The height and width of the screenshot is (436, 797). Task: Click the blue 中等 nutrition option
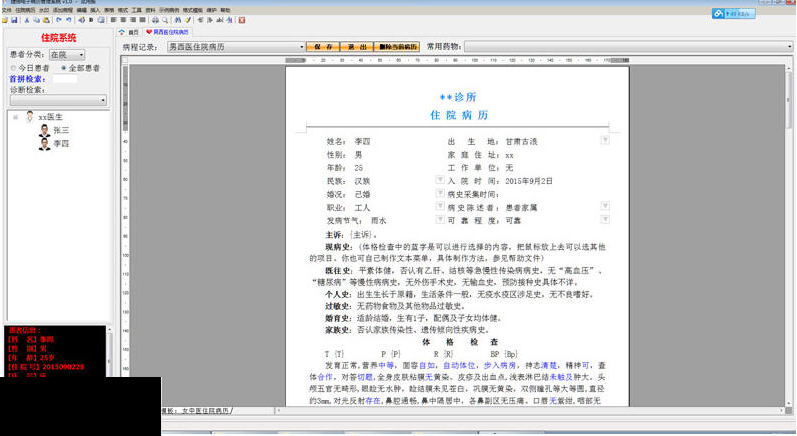(x=386, y=365)
